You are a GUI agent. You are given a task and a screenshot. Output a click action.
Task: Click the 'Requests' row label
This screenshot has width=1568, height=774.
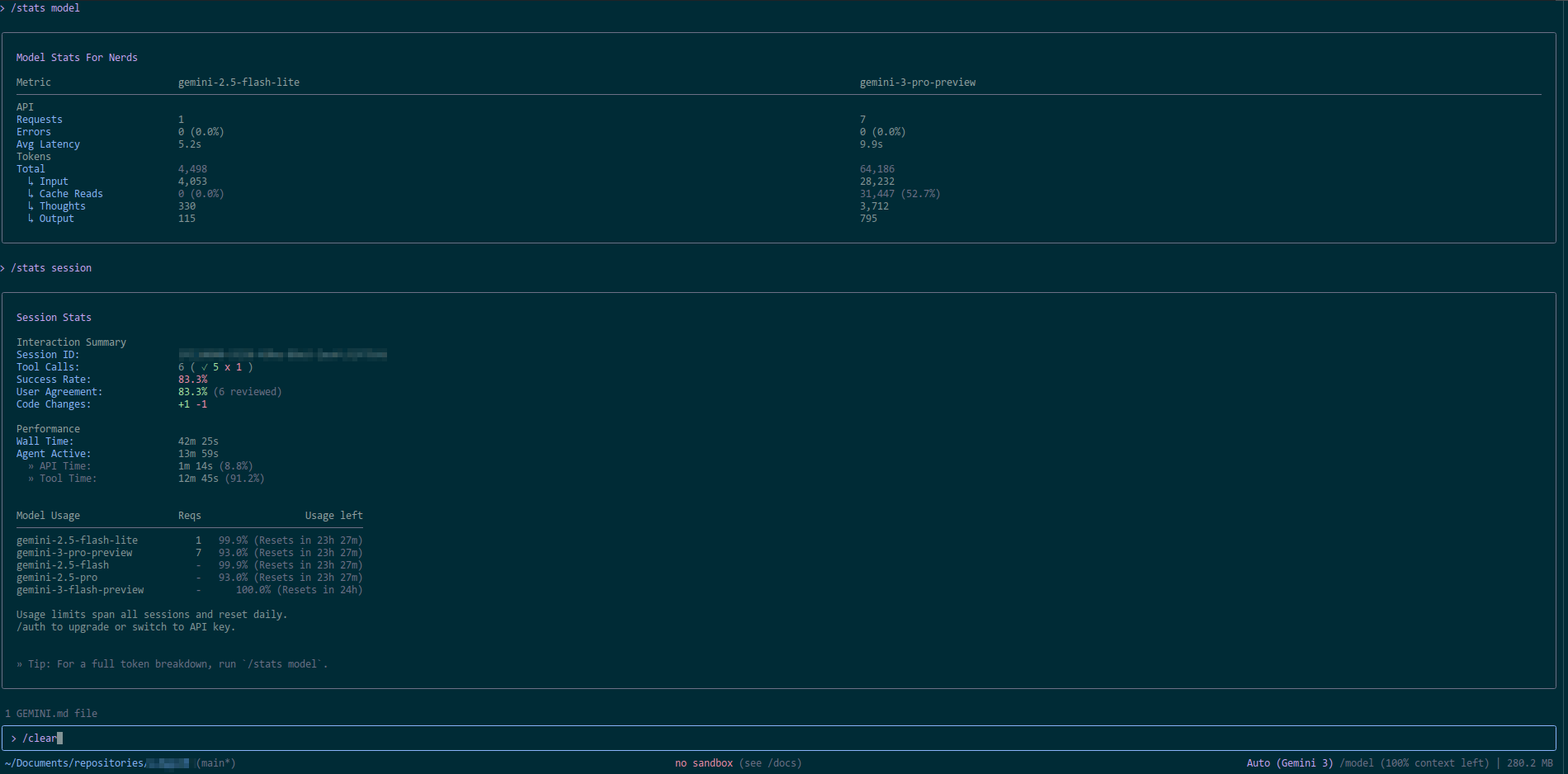(x=40, y=120)
